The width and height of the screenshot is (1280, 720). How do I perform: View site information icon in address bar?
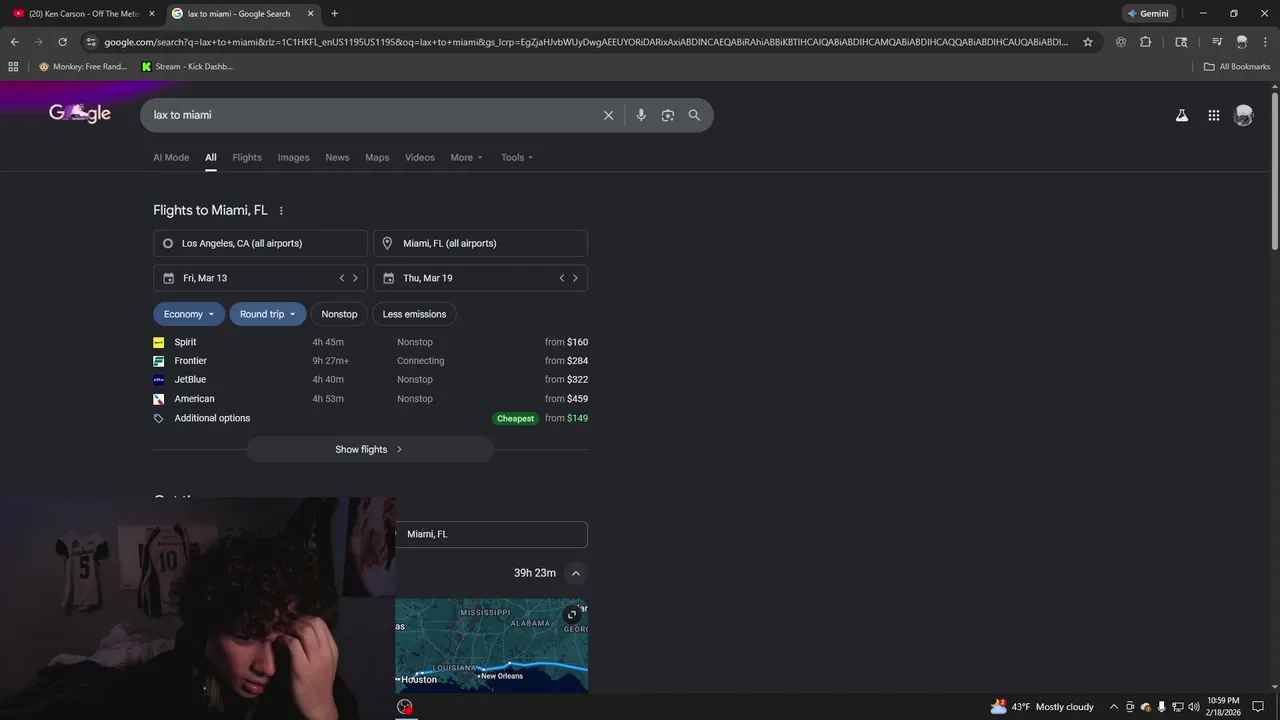pos(91,42)
